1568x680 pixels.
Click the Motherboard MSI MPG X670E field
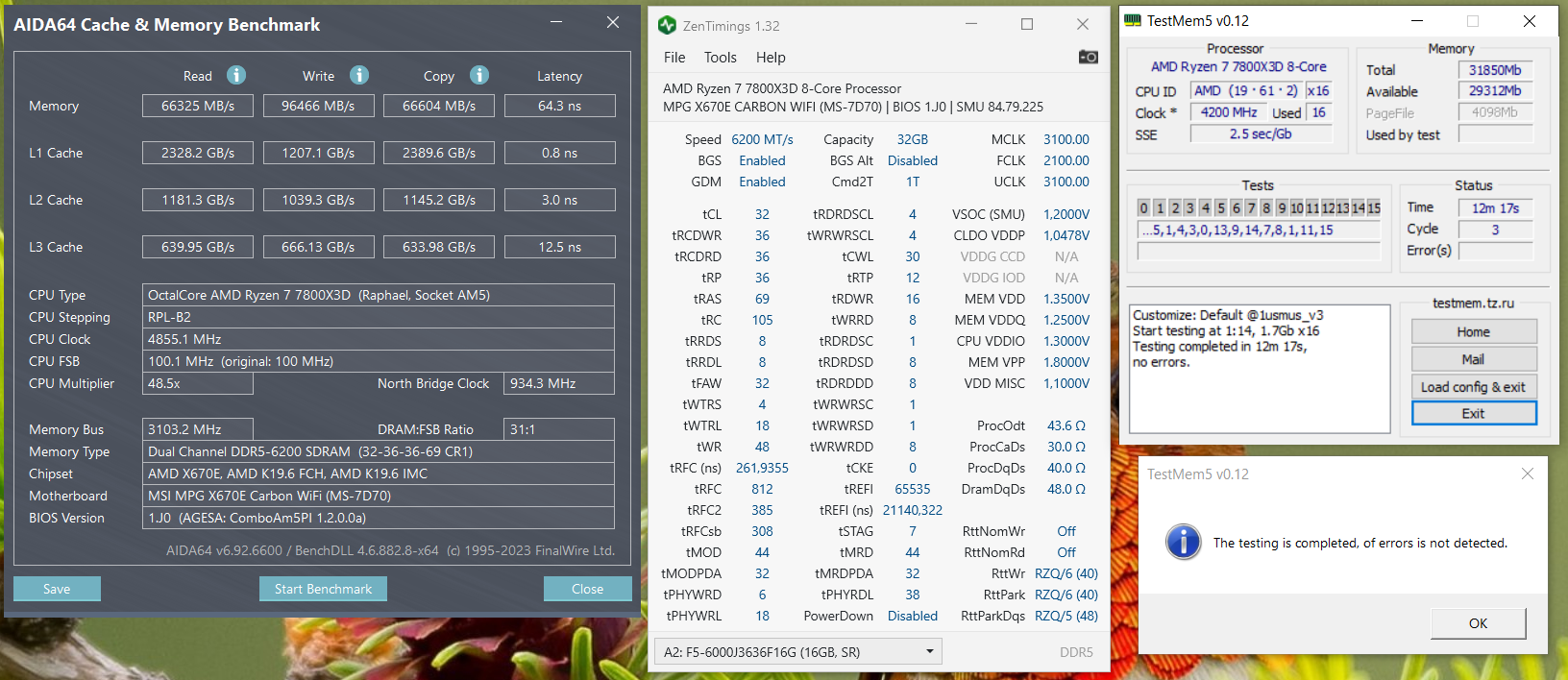coord(379,496)
